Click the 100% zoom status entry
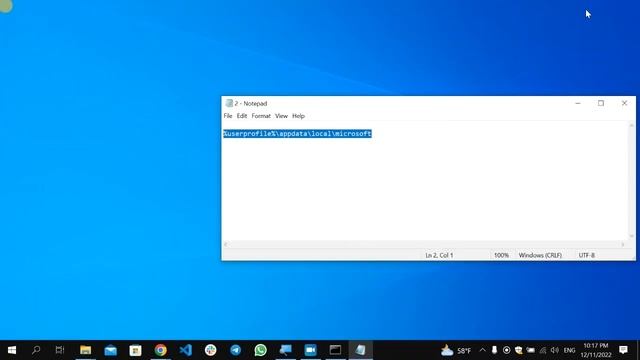The width and height of the screenshot is (640, 360). (x=501, y=255)
